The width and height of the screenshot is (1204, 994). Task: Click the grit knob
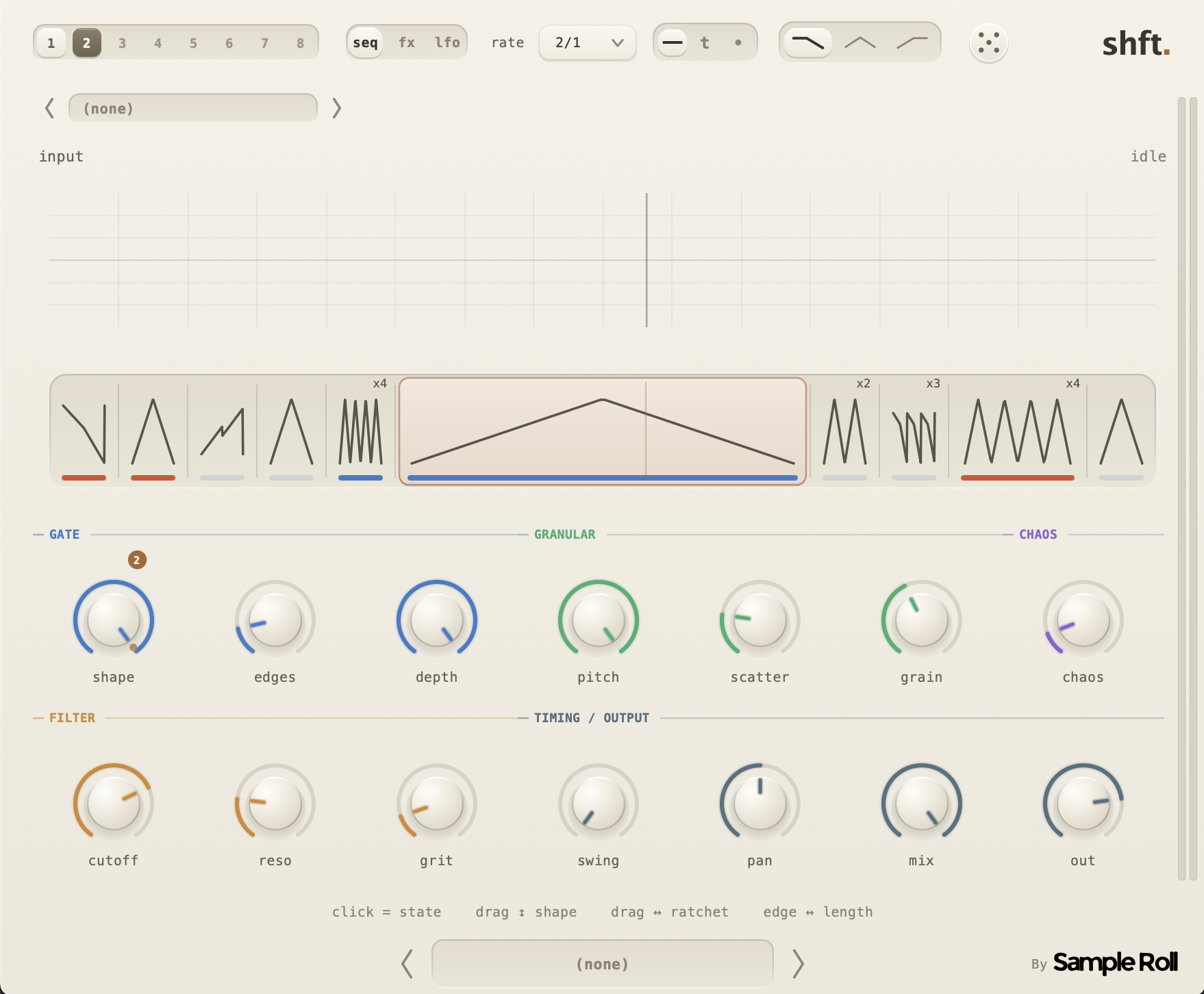pyautogui.click(x=437, y=804)
